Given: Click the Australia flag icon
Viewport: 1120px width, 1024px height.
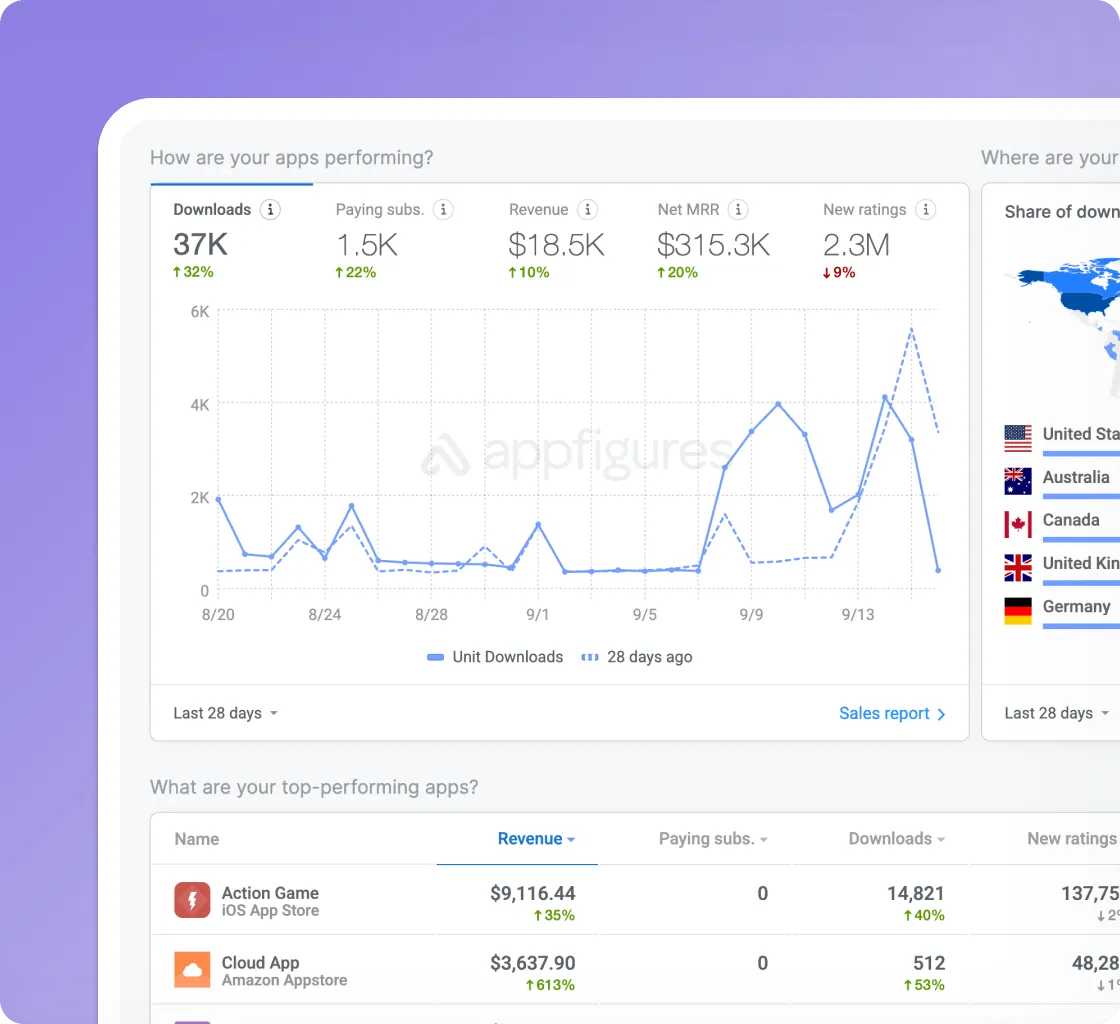Looking at the screenshot, I should click(1018, 481).
